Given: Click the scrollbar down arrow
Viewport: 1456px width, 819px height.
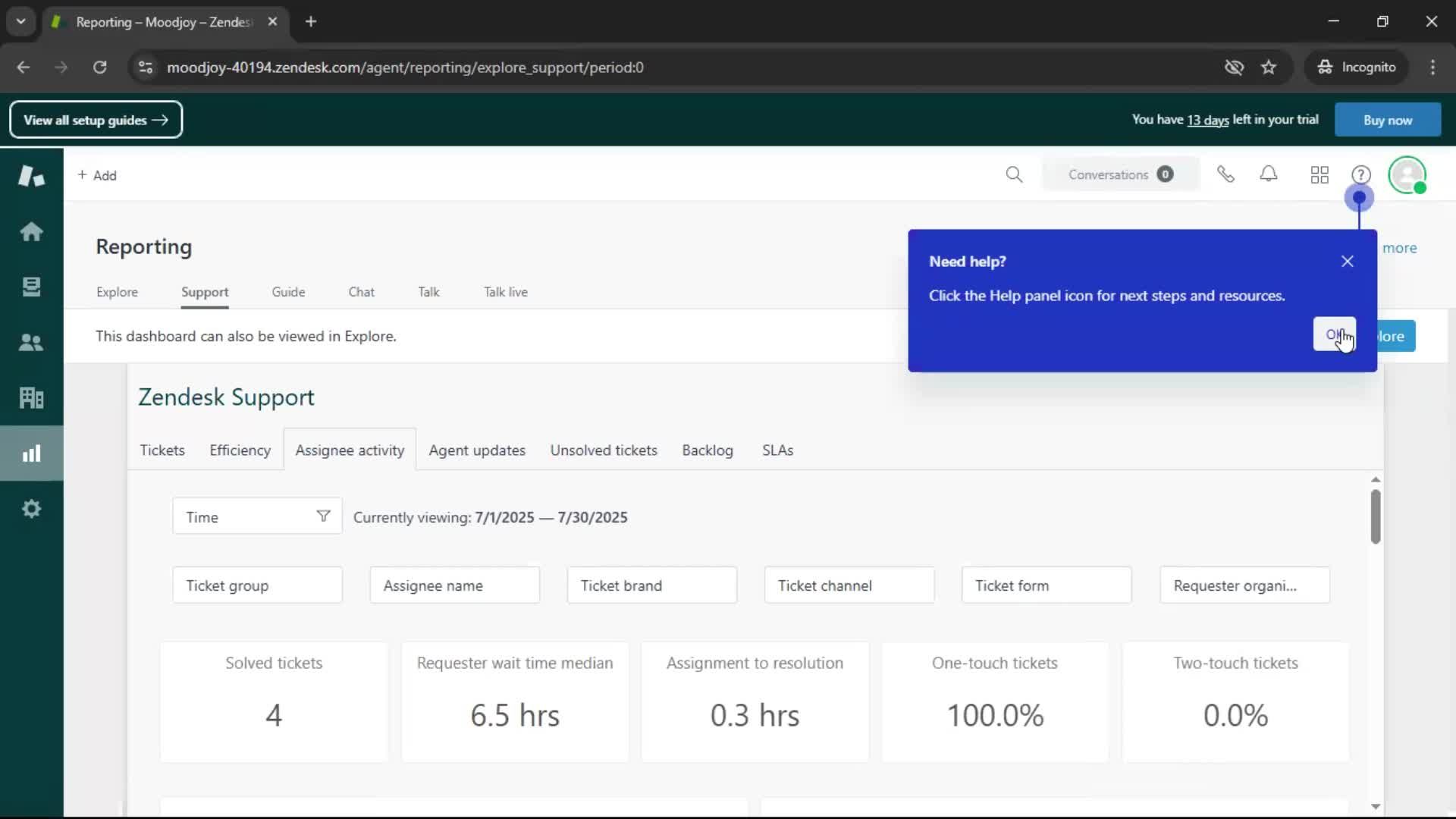Looking at the screenshot, I should (x=1376, y=807).
